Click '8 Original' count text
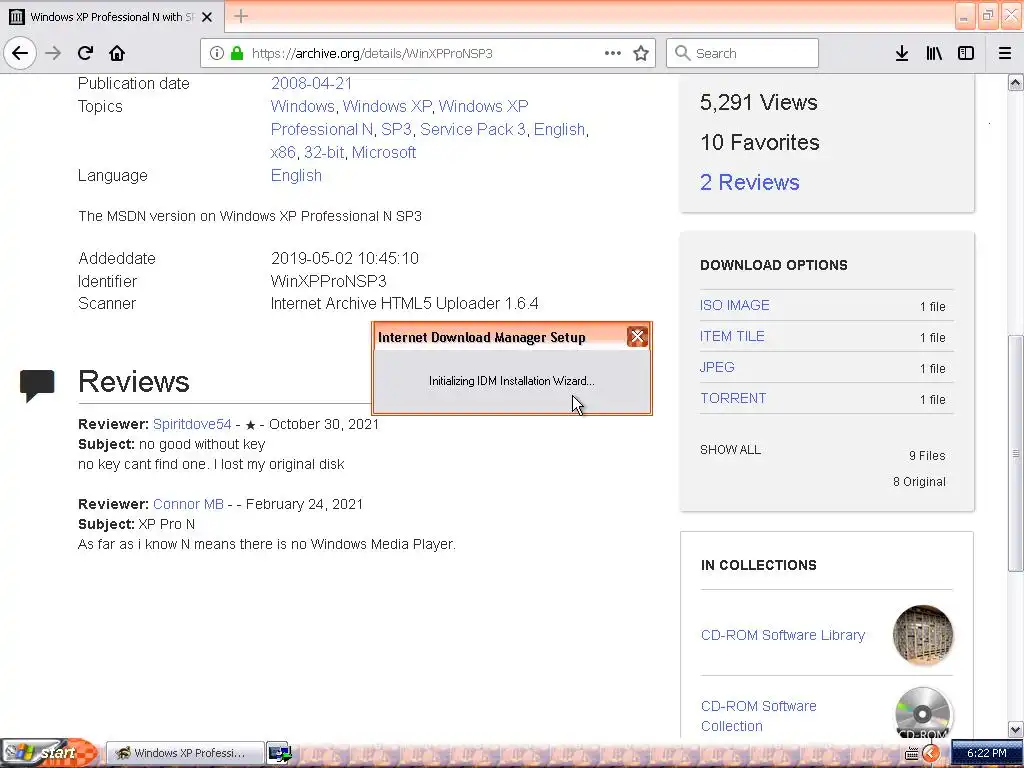This screenshot has height=768, width=1024. [919, 482]
